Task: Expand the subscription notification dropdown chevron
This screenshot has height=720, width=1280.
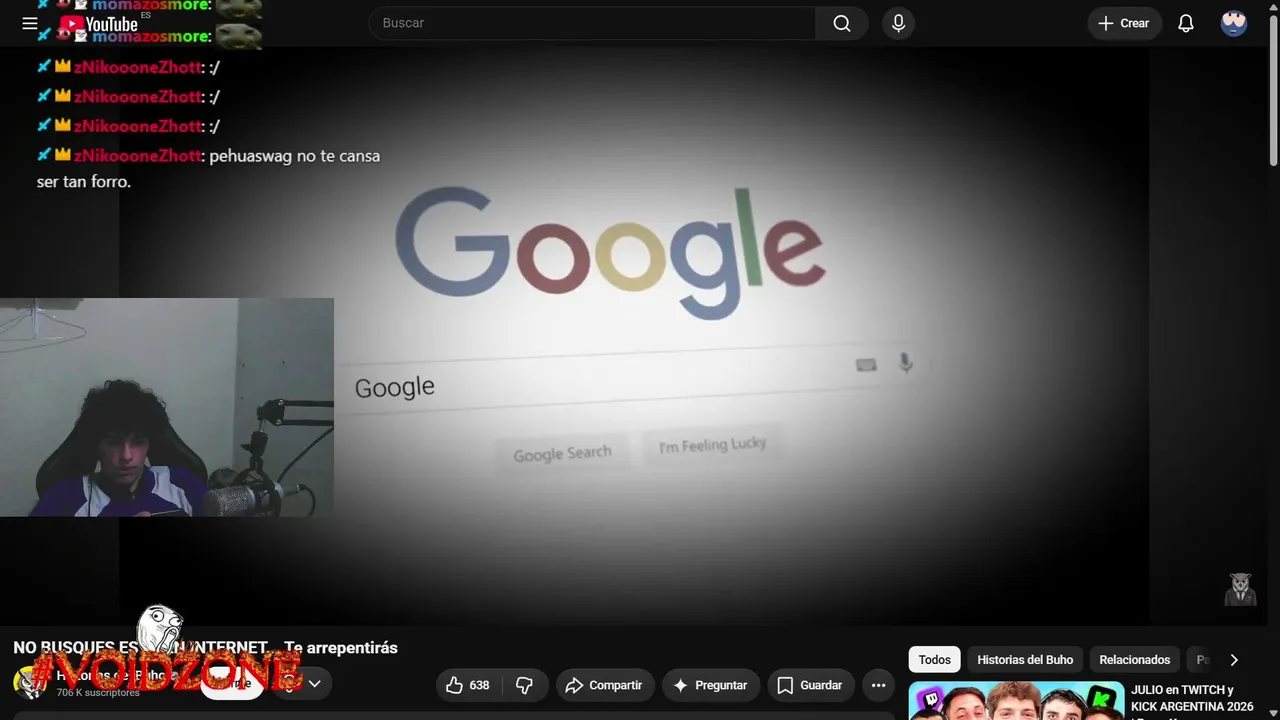Action: [x=314, y=684]
